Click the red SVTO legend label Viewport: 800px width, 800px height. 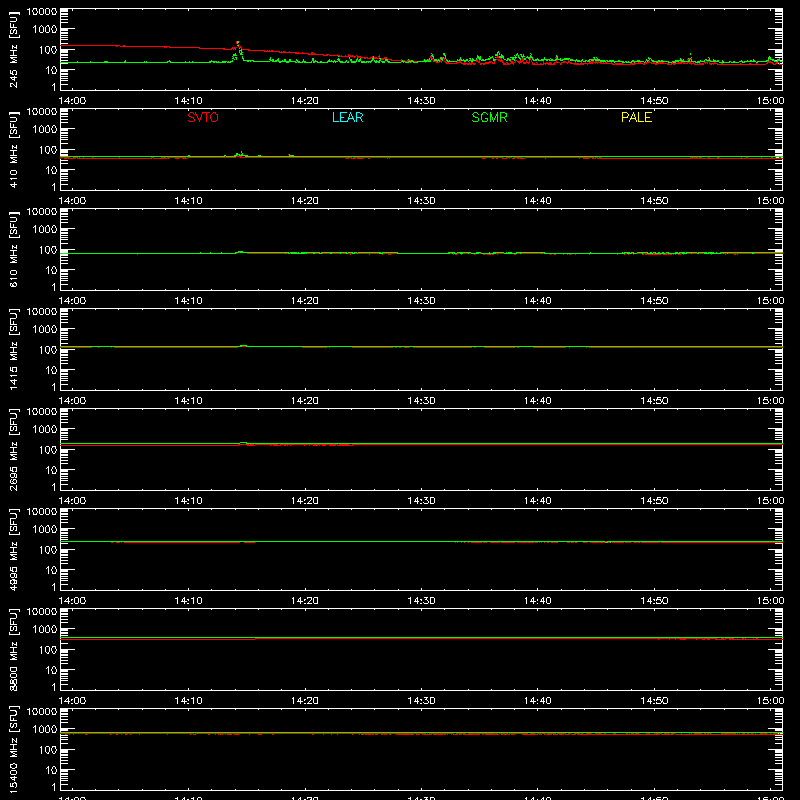pos(203,117)
